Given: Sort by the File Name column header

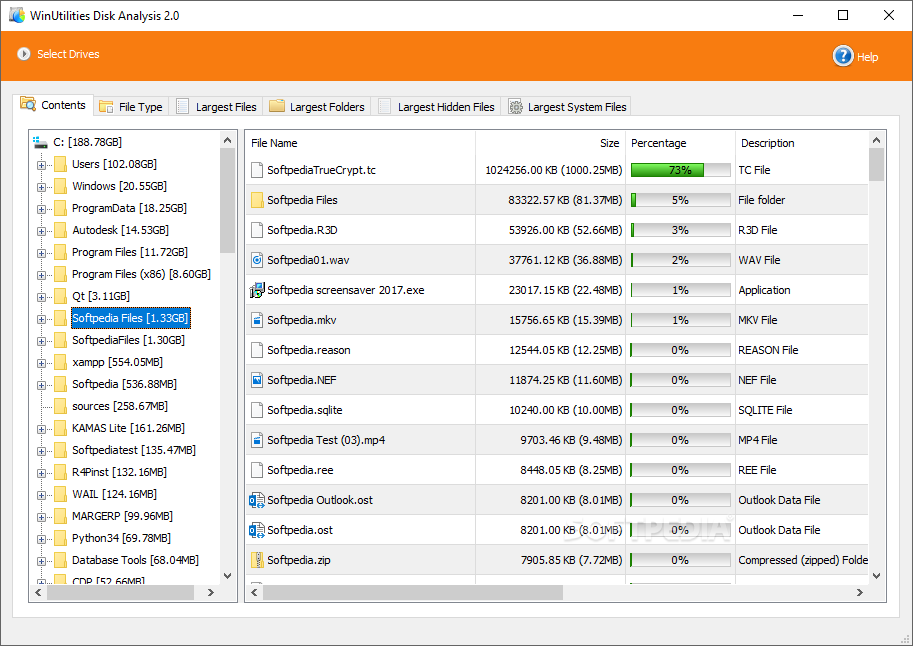Looking at the screenshot, I should [x=360, y=143].
